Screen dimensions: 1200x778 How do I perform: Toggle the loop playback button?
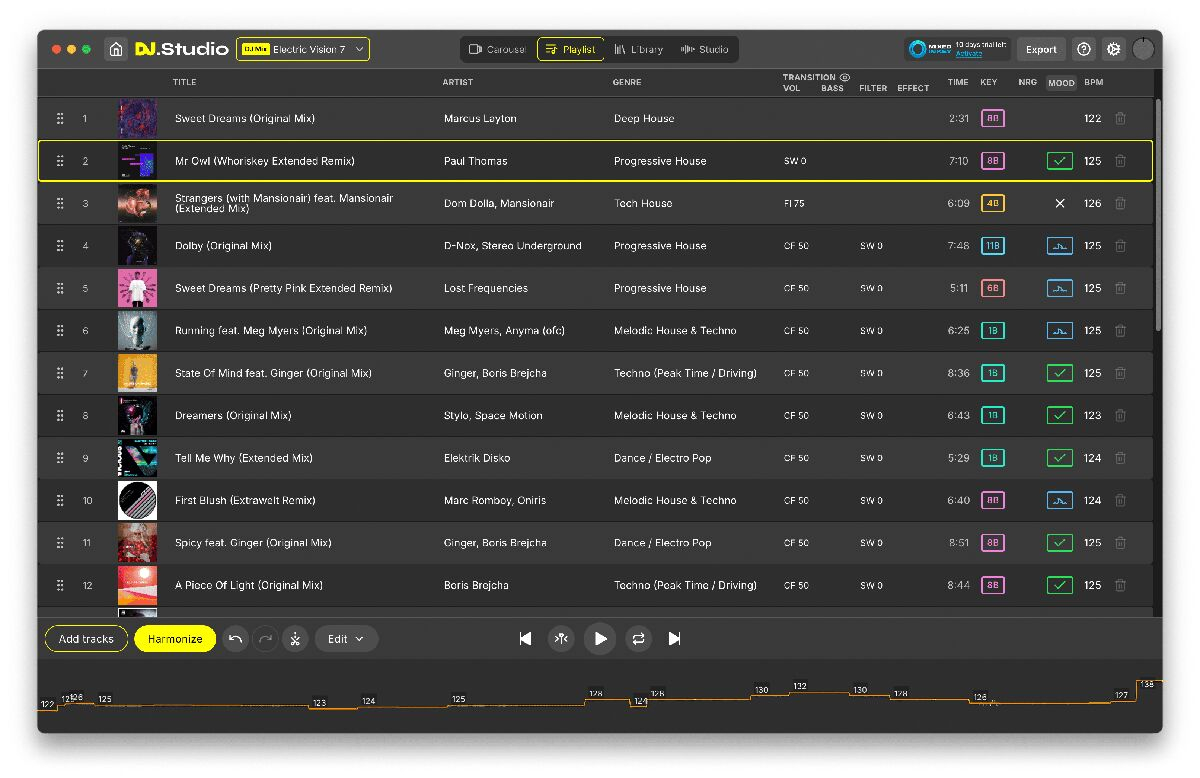(x=637, y=639)
